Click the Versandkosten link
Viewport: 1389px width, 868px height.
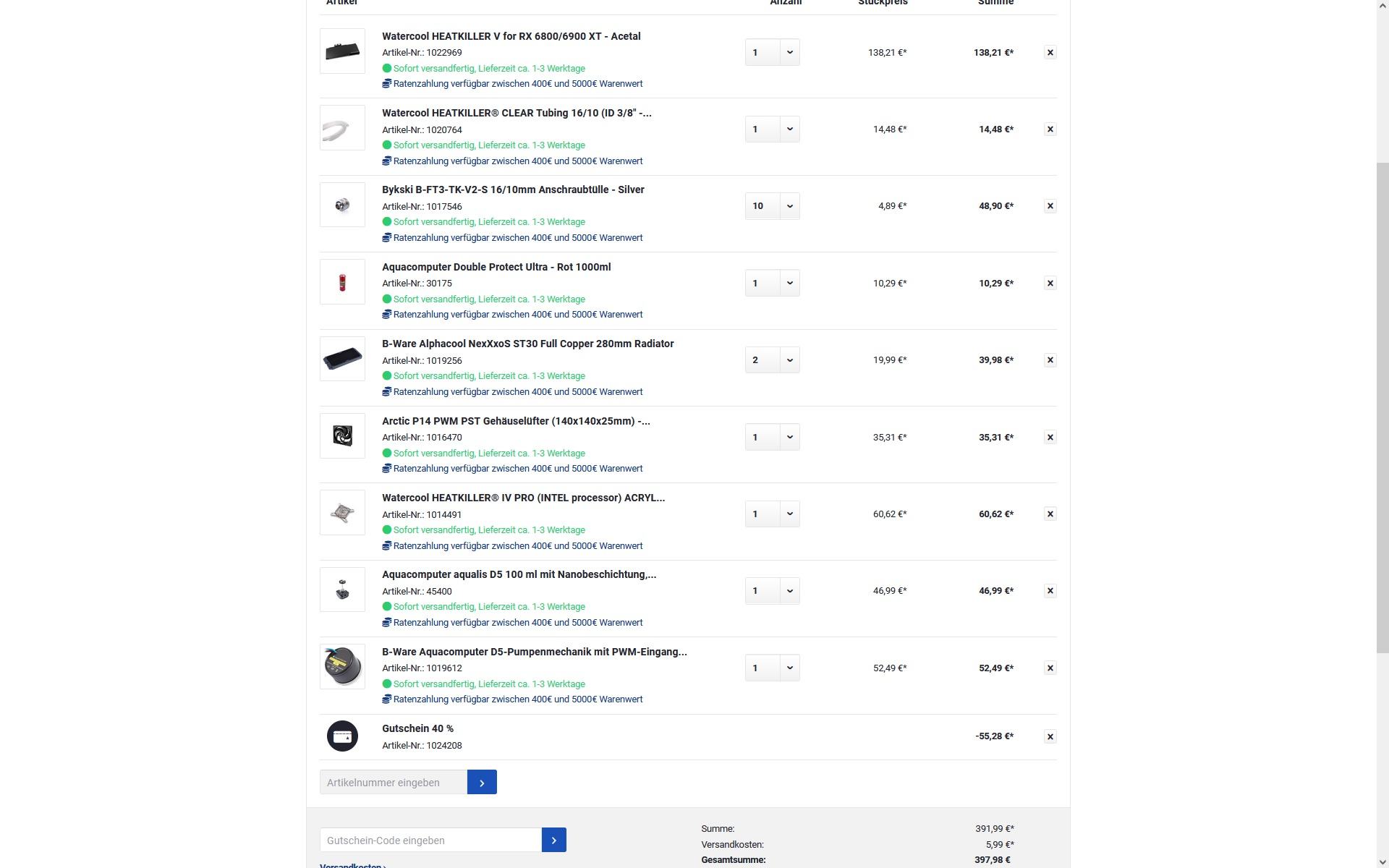coord(352,865)
